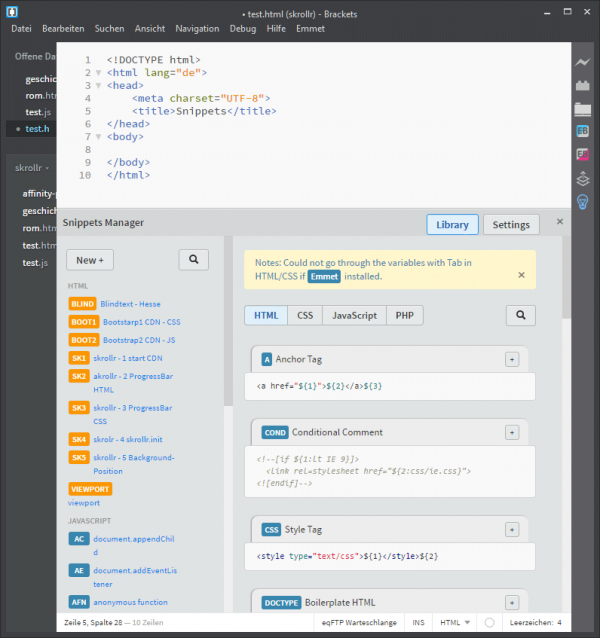Add Anchor Tag snippet with plus
Viewport: 600px width, 638px height.
click(x=512, y=360)
